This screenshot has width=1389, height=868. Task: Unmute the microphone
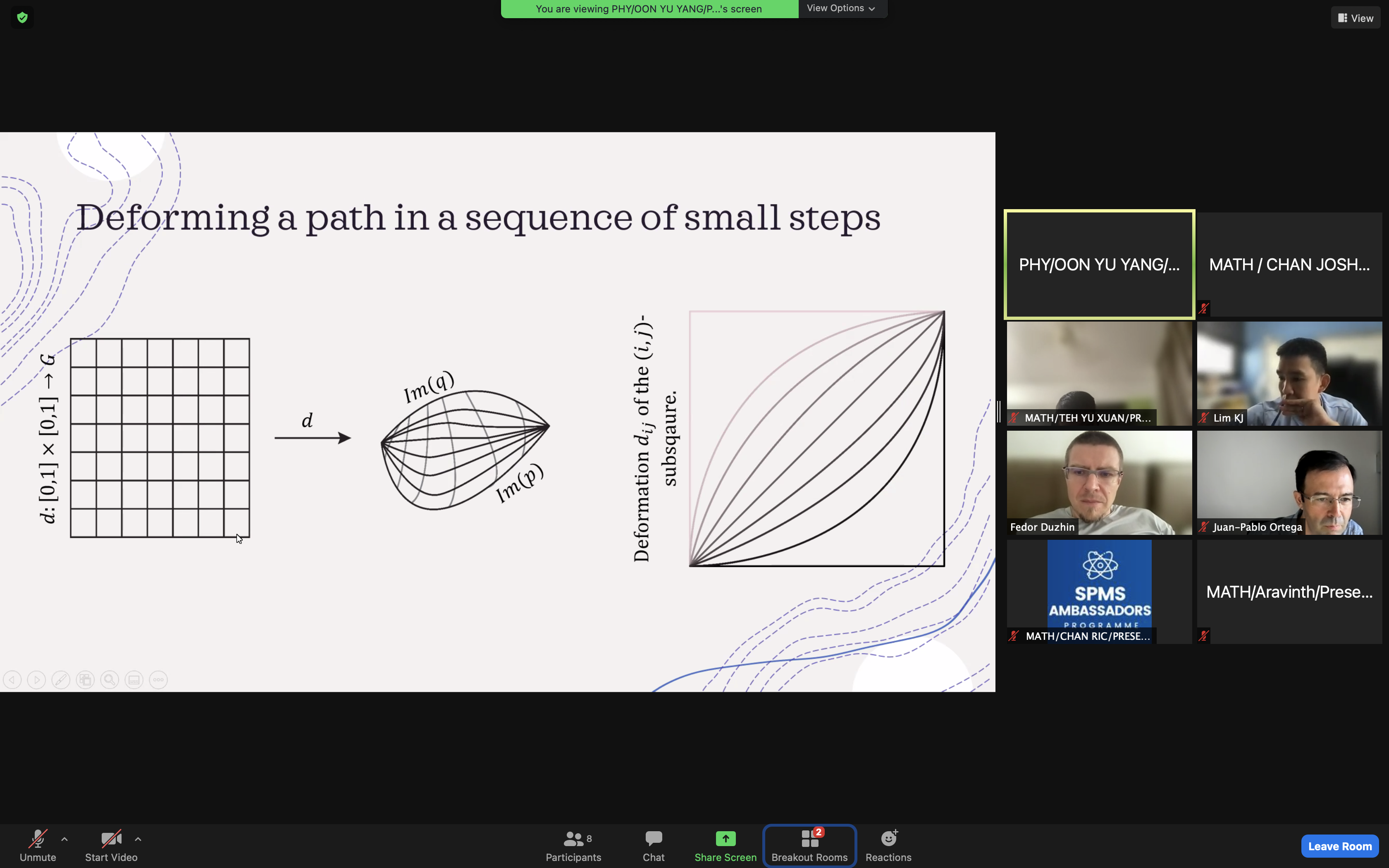pyautogui.click(x=38, y=845)
